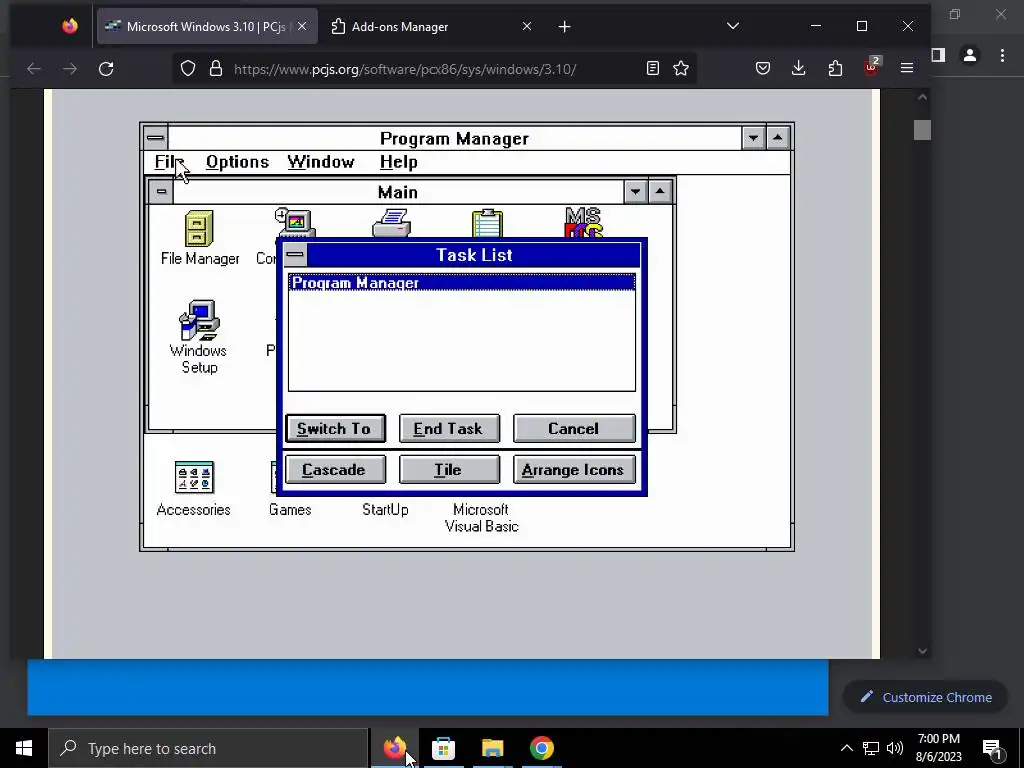This screenshot has height=768, width=1024.
Task: Select the Games group label
Action: pos(290,510)
